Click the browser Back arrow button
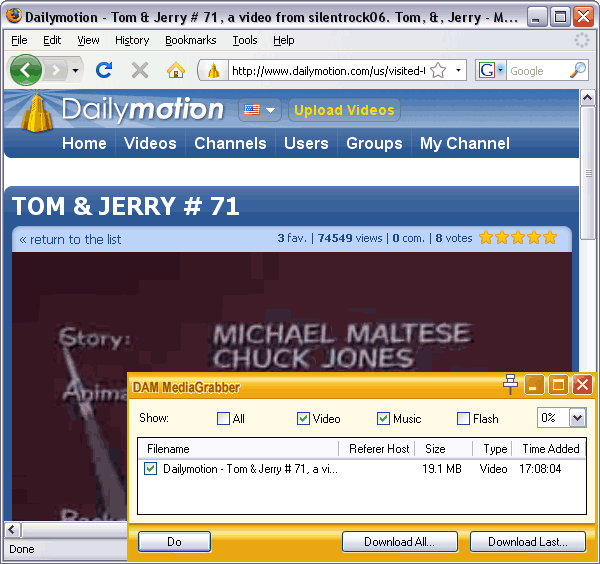Viewport: 600px width, 564px height. point(26,70)
